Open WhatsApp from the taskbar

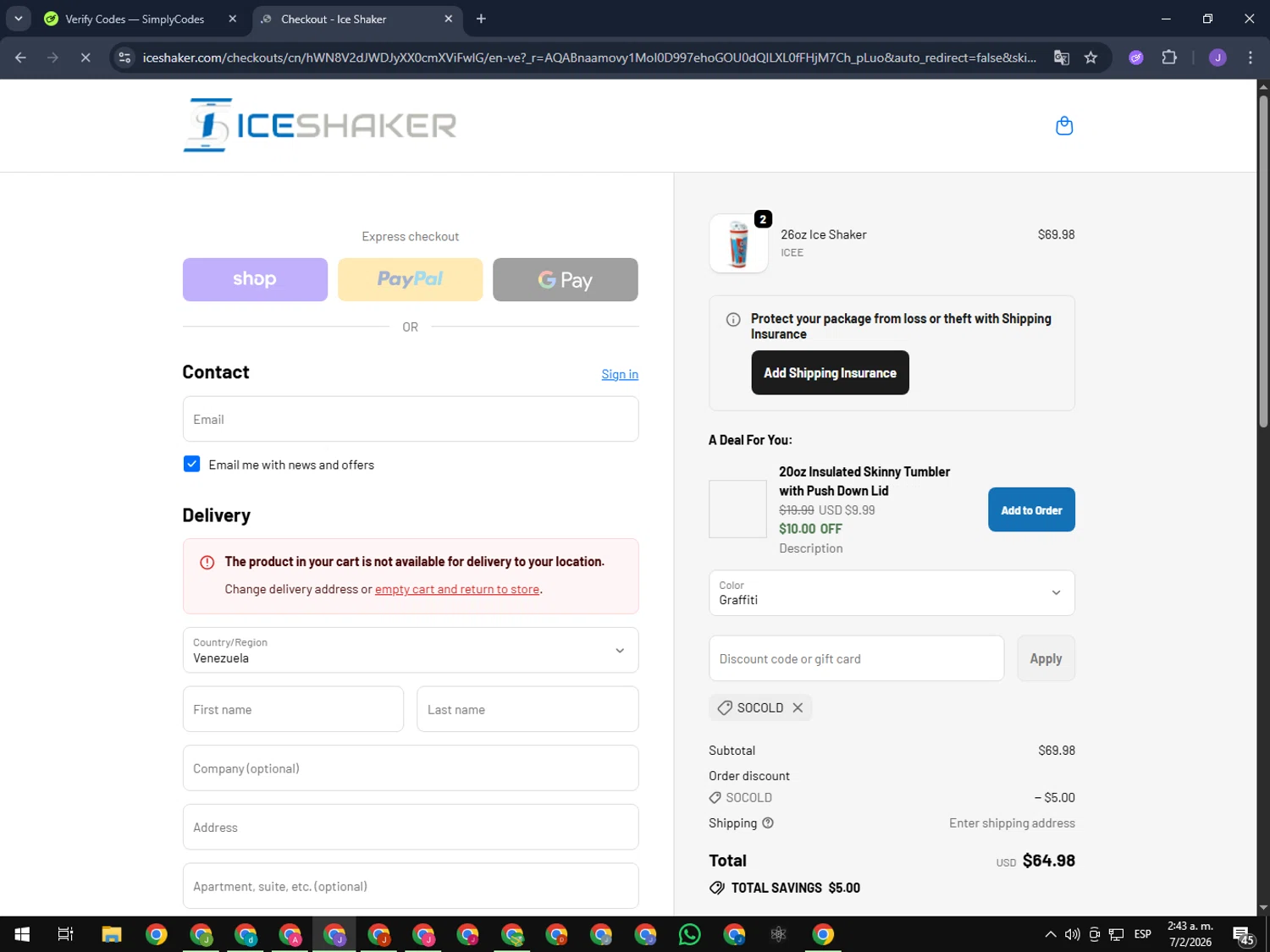click(690, 934)
